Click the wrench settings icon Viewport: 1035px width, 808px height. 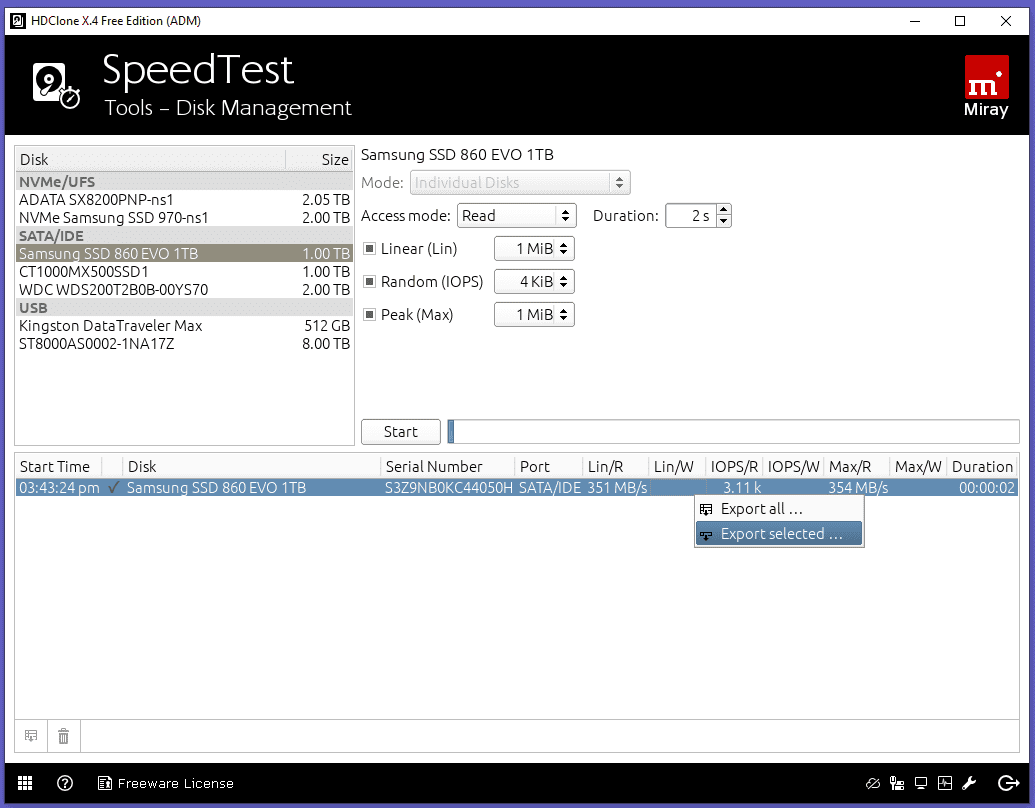pyautogui.click(x=969, y=783)
